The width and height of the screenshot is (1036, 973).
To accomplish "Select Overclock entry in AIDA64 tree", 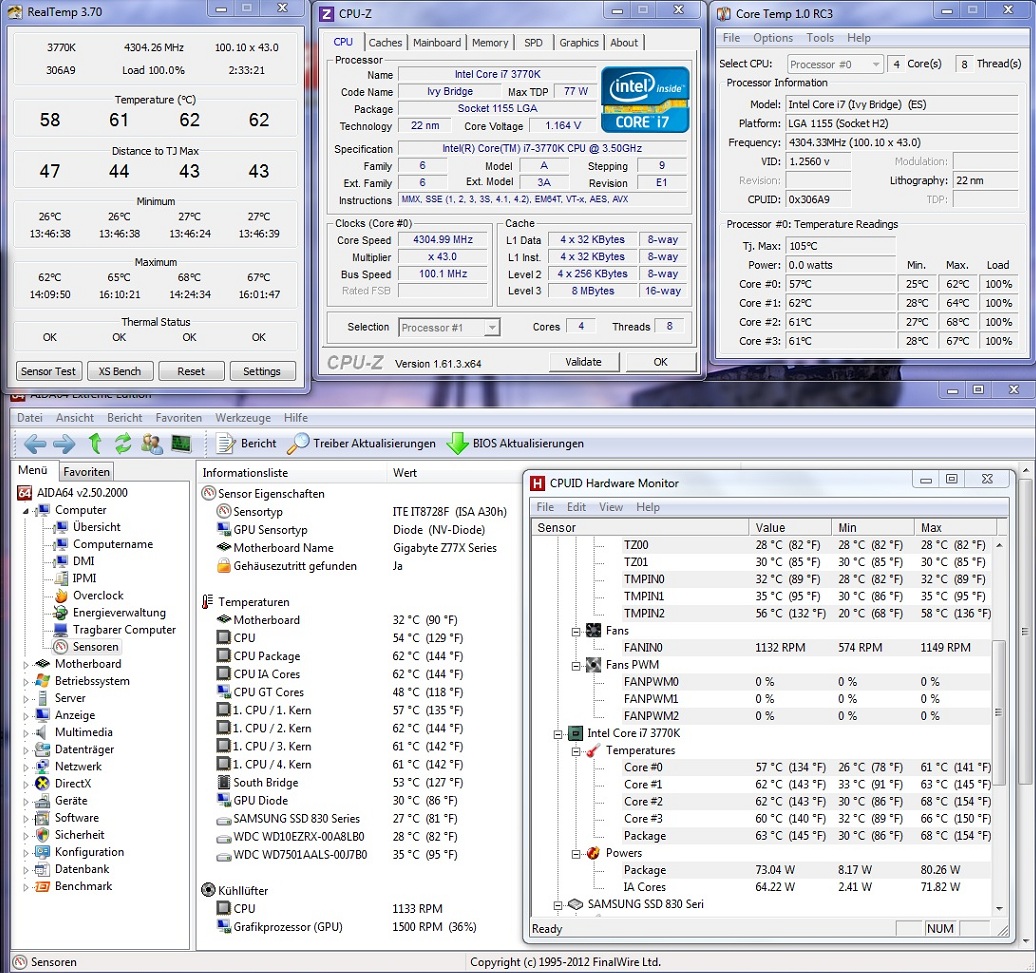I will (x=98, y=596).
